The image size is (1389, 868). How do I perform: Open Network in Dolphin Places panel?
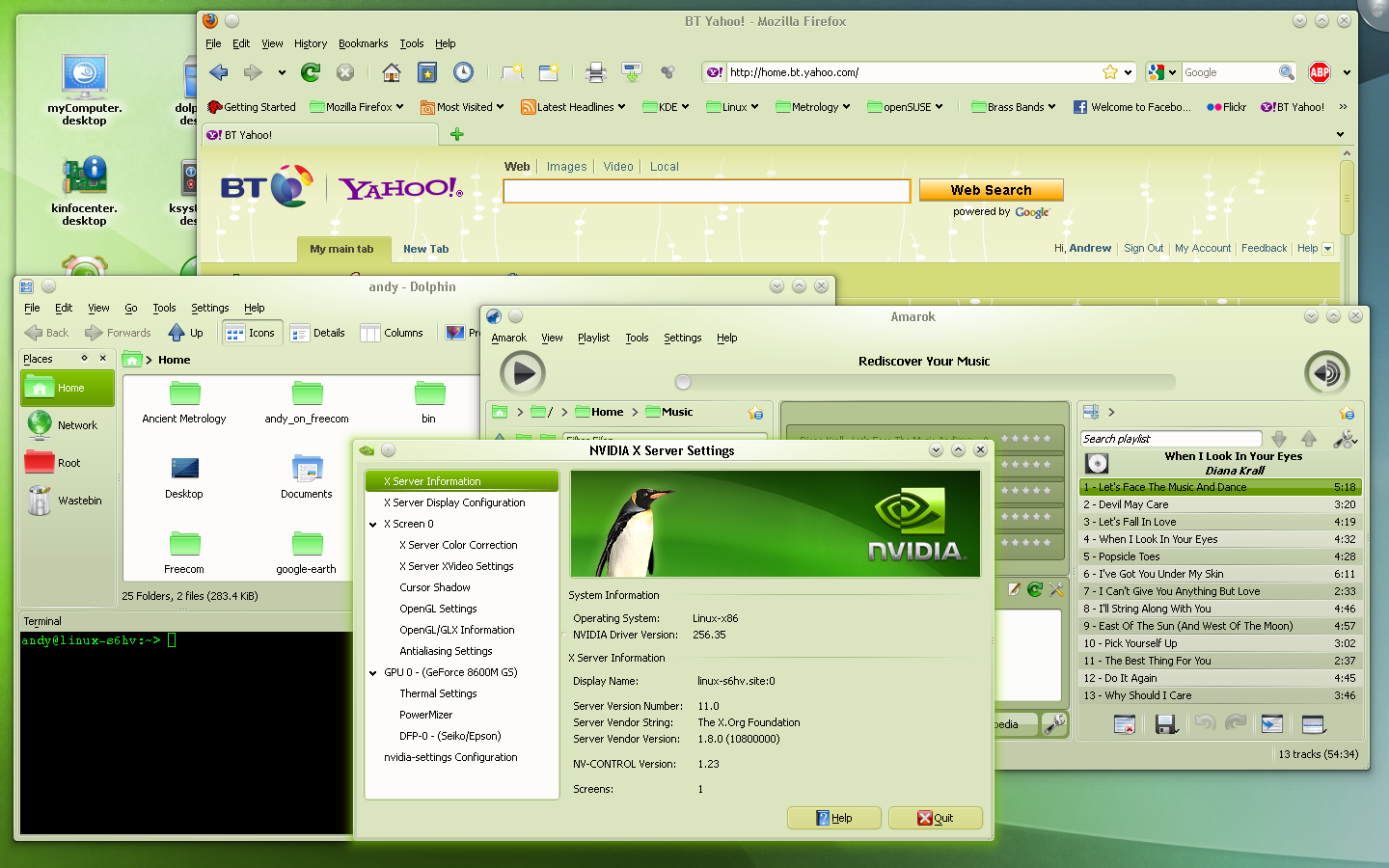(x=67, y=425)
